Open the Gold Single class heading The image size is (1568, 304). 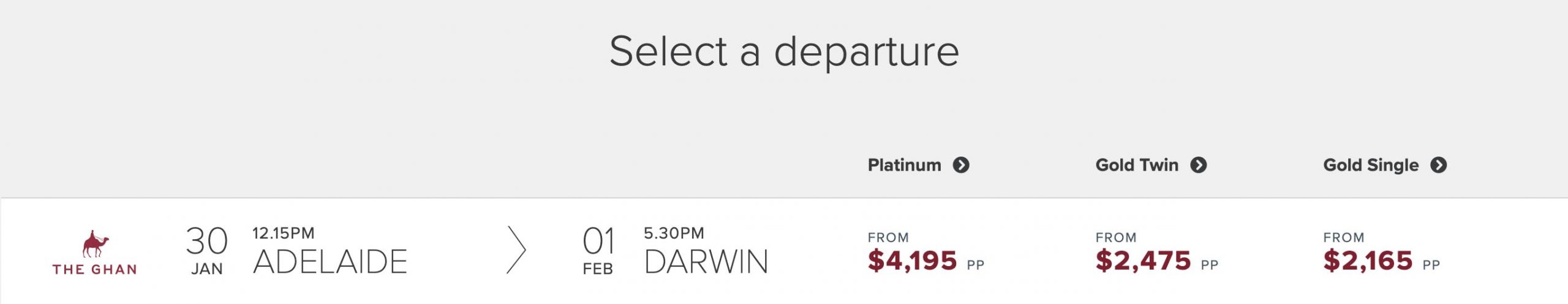pos(1370,165)
